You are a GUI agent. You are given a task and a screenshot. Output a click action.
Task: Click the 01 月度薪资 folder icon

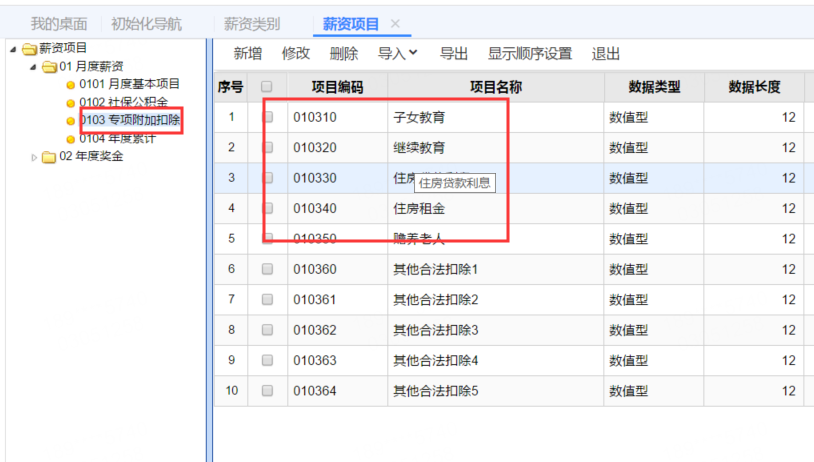coord(49,67)
